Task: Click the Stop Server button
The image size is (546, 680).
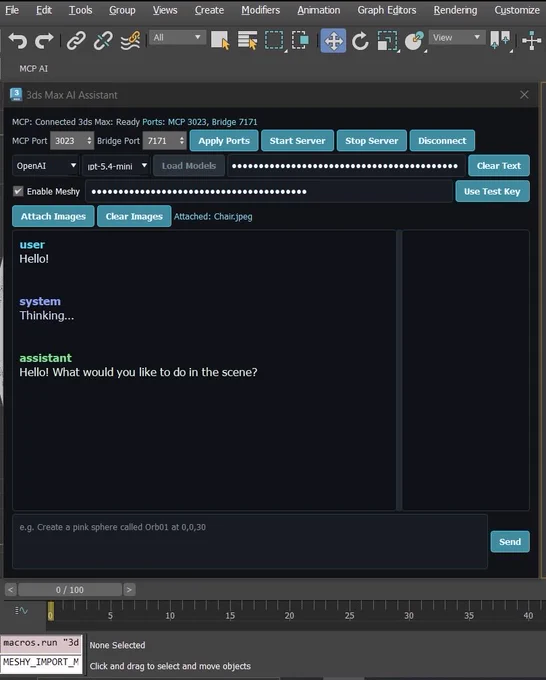Action: pyautogui.click(x=372, y=141)
